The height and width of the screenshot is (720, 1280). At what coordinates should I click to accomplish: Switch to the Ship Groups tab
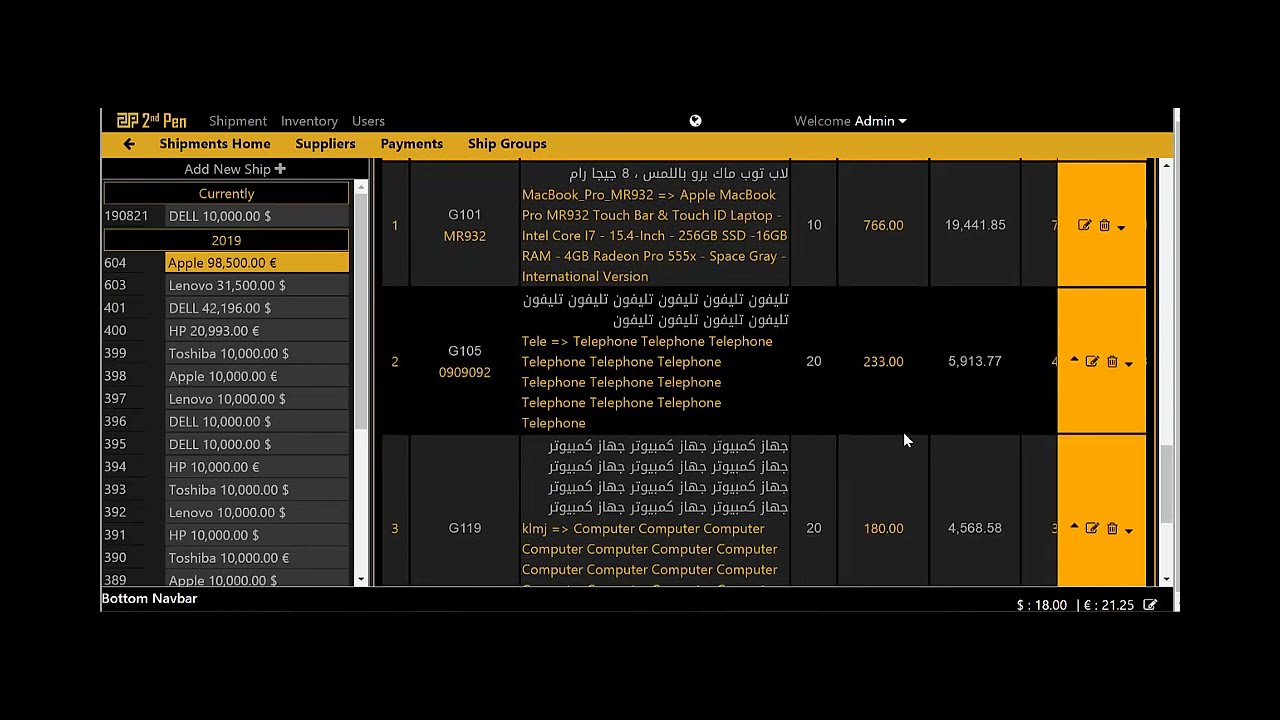point(507,144)
